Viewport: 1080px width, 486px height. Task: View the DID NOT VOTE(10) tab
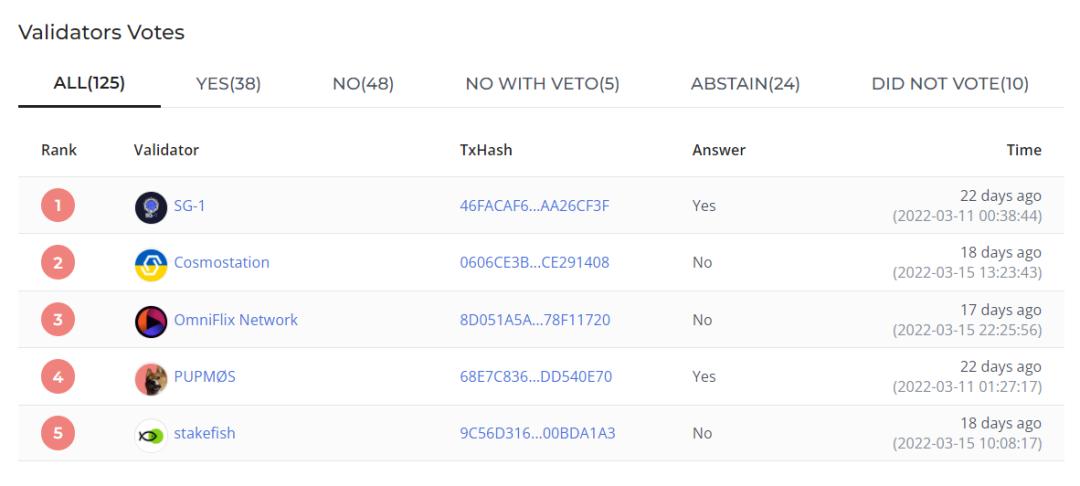(950, 85)
